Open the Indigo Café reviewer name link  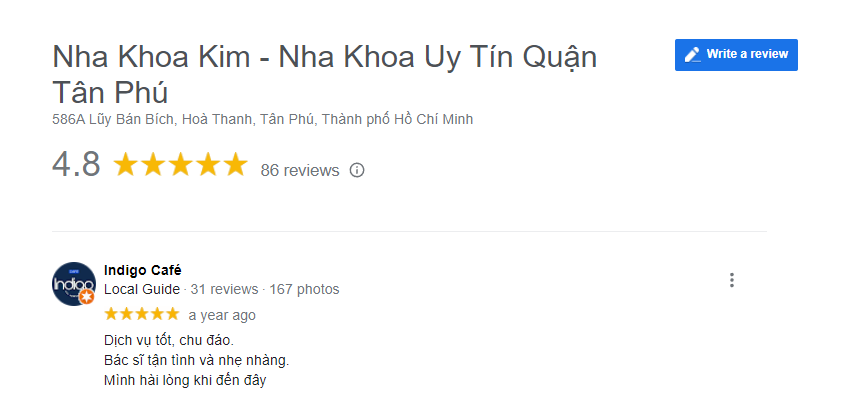143,270
